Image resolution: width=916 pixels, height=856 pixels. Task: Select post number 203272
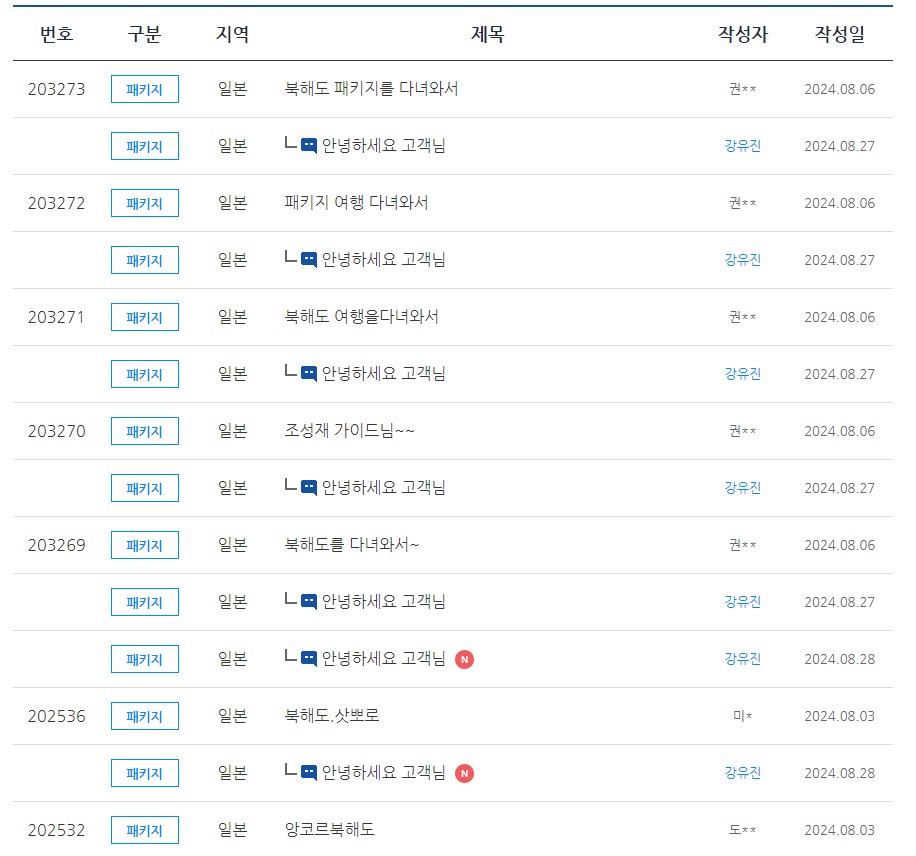tap(57, 203)
